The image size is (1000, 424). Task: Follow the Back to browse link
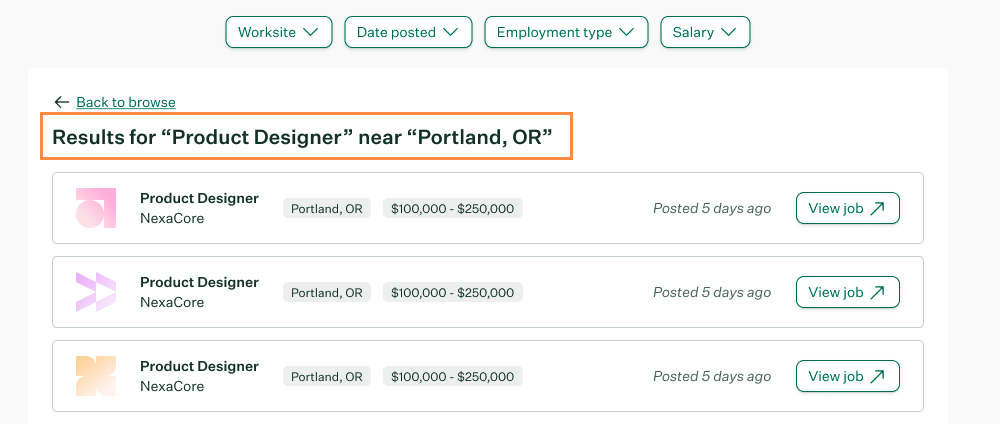coord(126,102)
